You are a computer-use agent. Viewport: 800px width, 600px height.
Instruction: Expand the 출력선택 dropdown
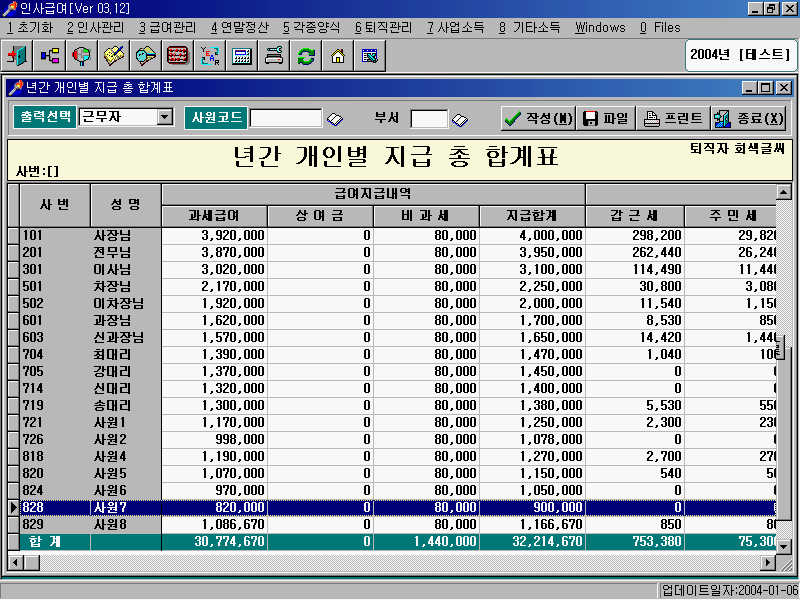coord(165,118)
